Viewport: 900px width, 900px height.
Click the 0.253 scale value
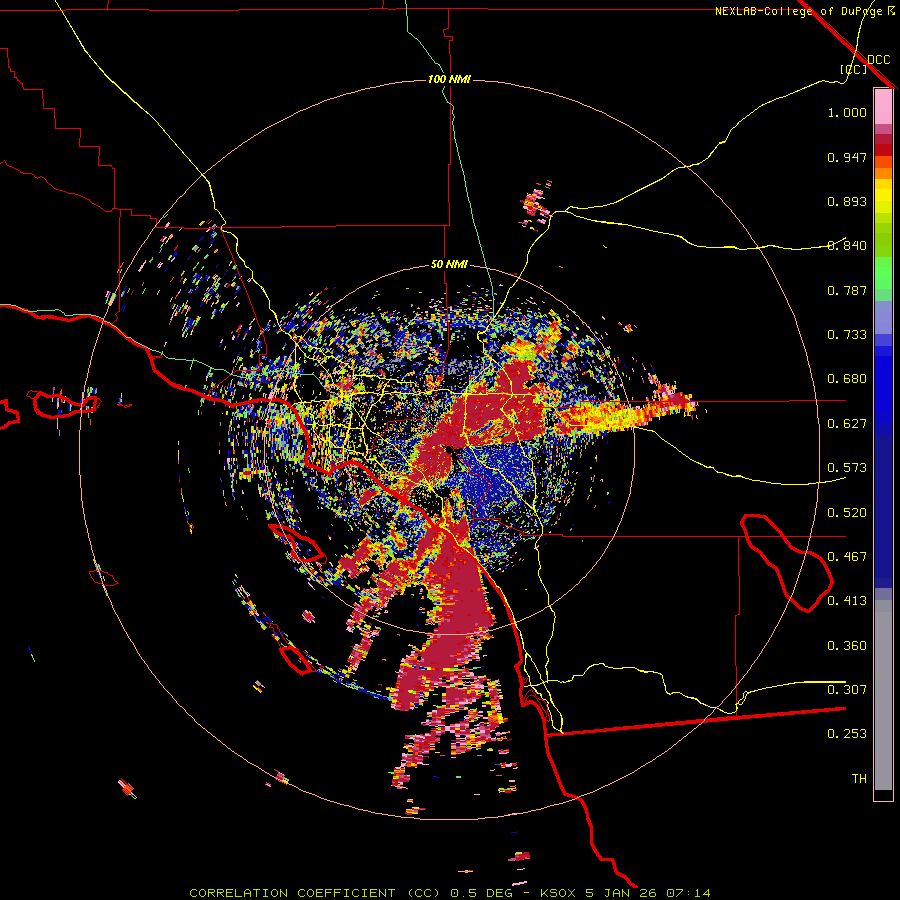(x=847, y=734)
